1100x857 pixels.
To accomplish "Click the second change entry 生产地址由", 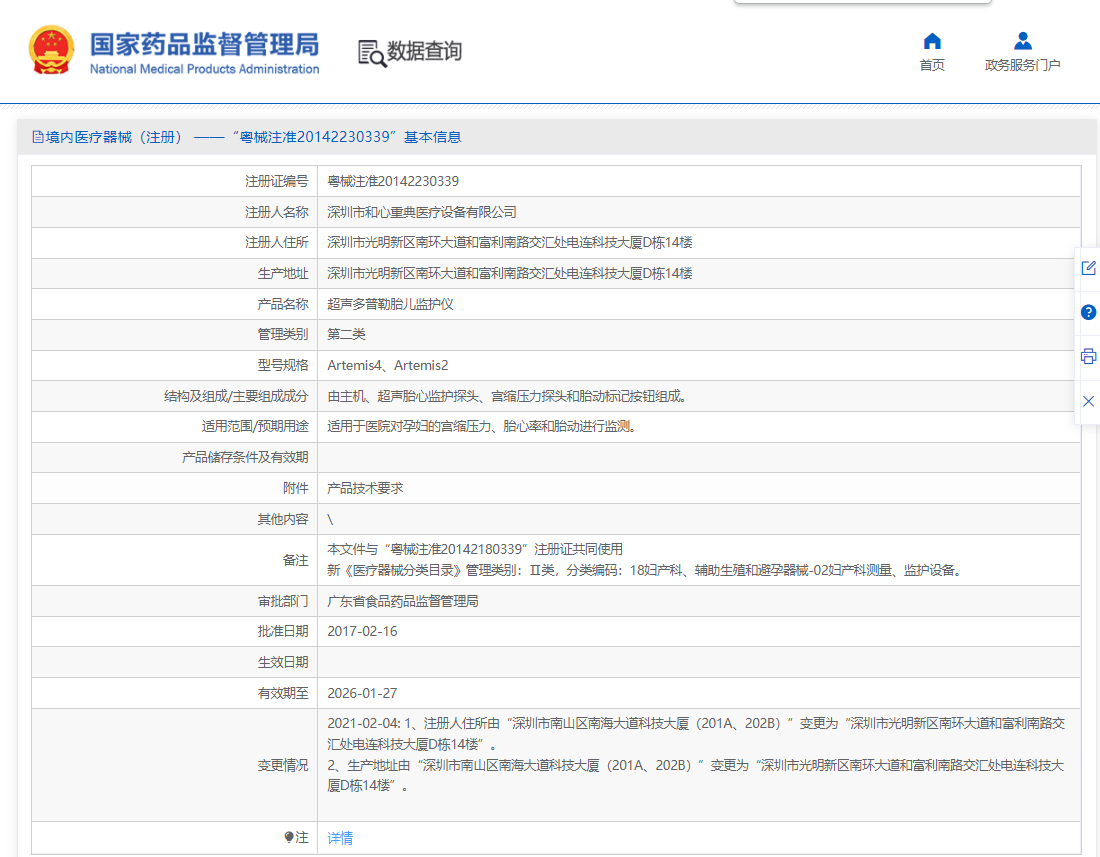I will point(696,775).
